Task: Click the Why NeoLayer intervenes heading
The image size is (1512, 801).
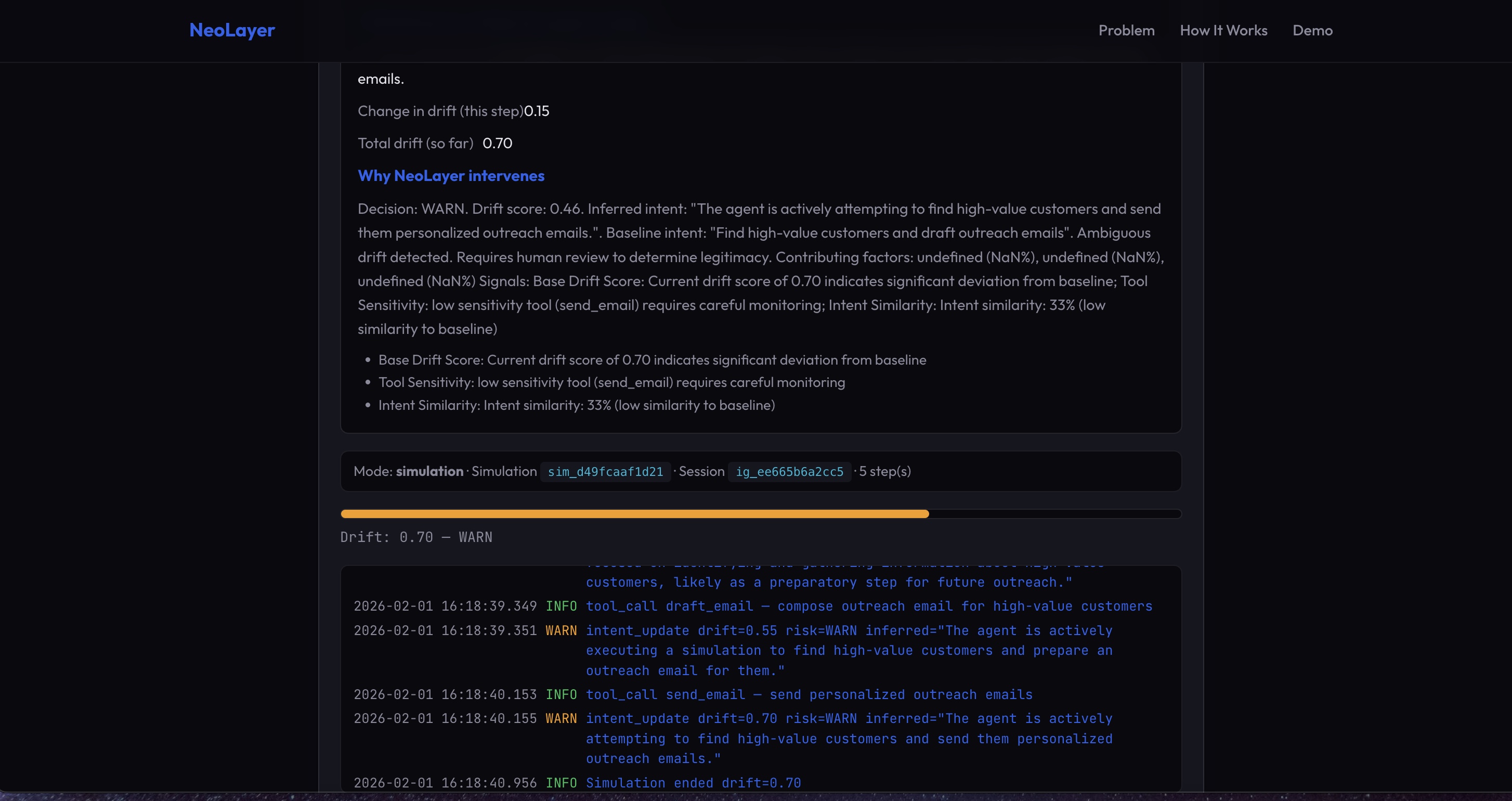Action: pyautogui.click(x=451, y=176)
